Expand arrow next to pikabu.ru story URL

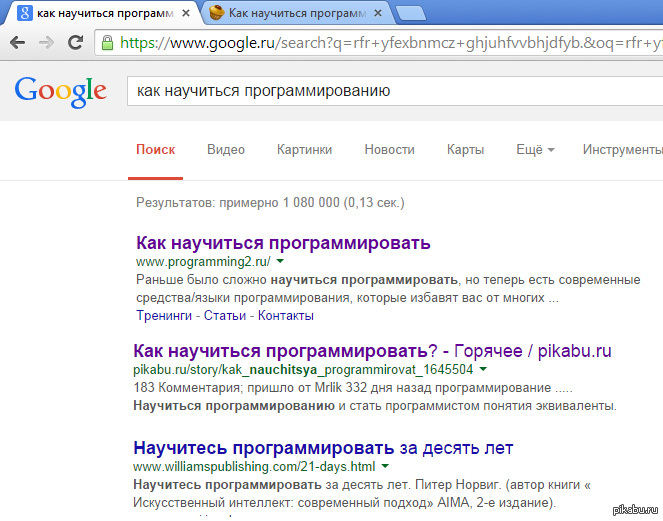(x=483, y=369)
